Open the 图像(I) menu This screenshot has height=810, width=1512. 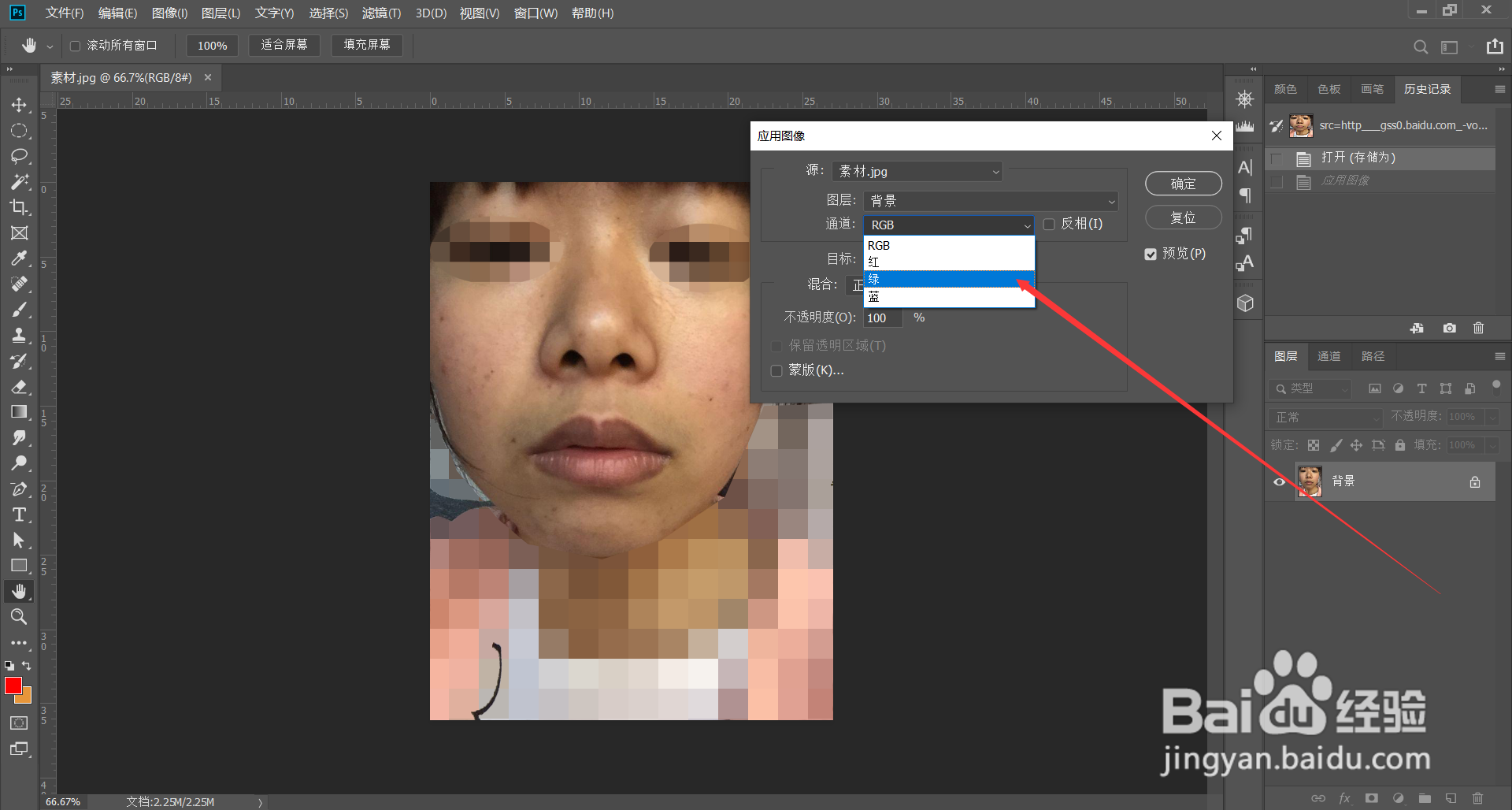tap(169, 13)
